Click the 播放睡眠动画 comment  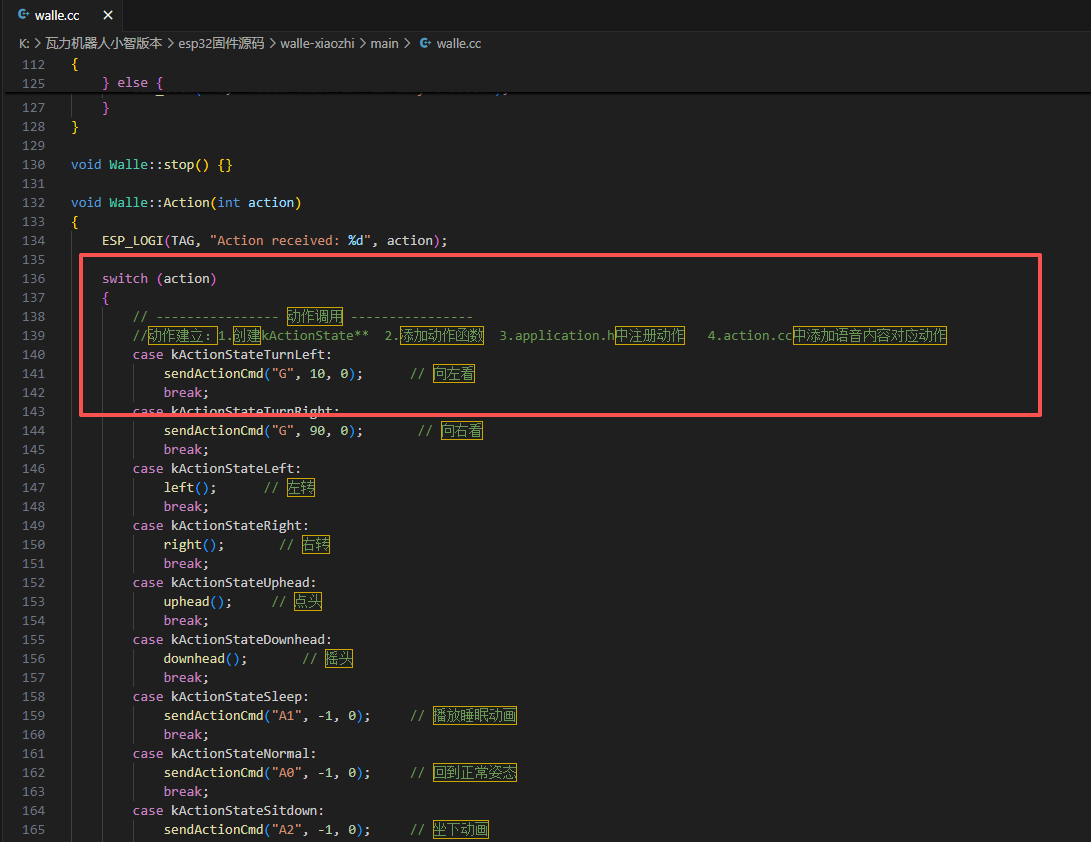point(475,716)
